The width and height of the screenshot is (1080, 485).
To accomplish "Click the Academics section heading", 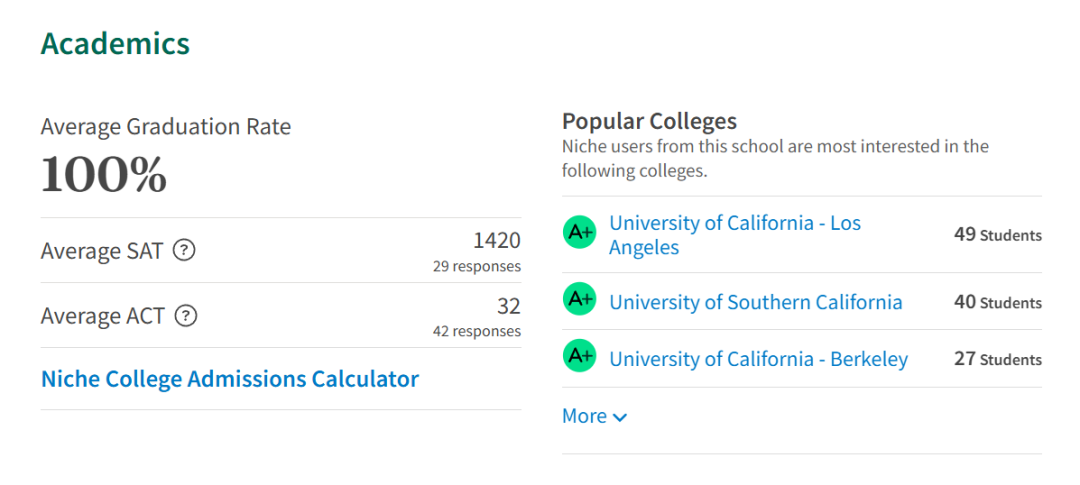I will (115, 43).
